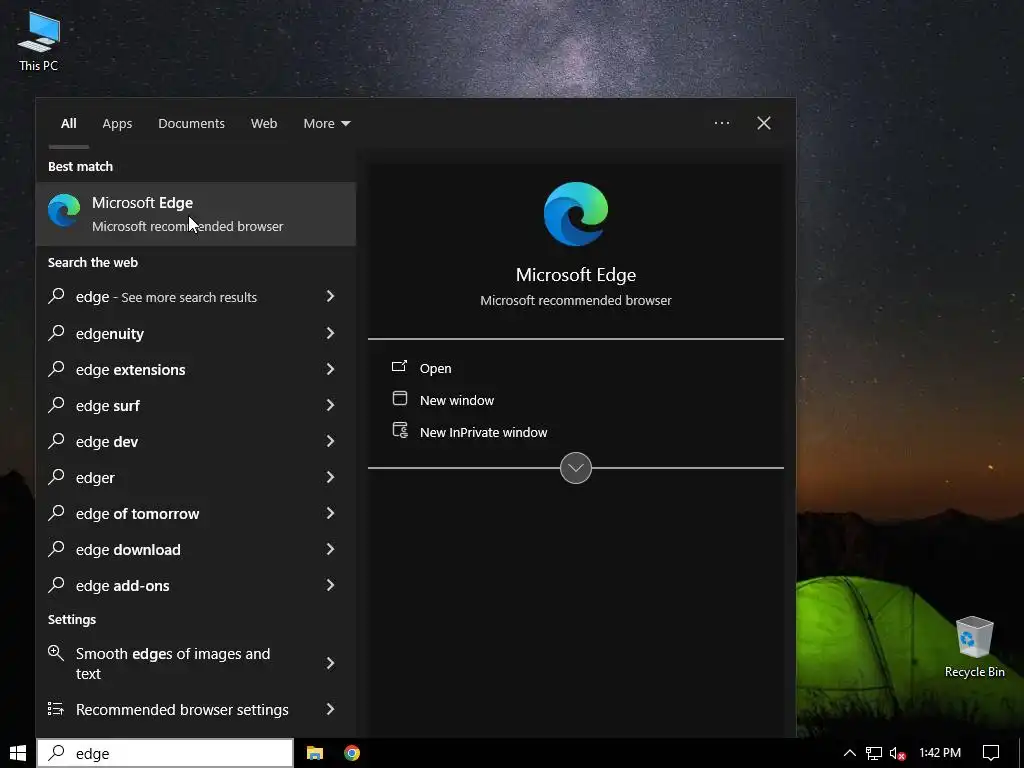
Task: Launch File Explorer from taskbar
Action: coord(315,753)
